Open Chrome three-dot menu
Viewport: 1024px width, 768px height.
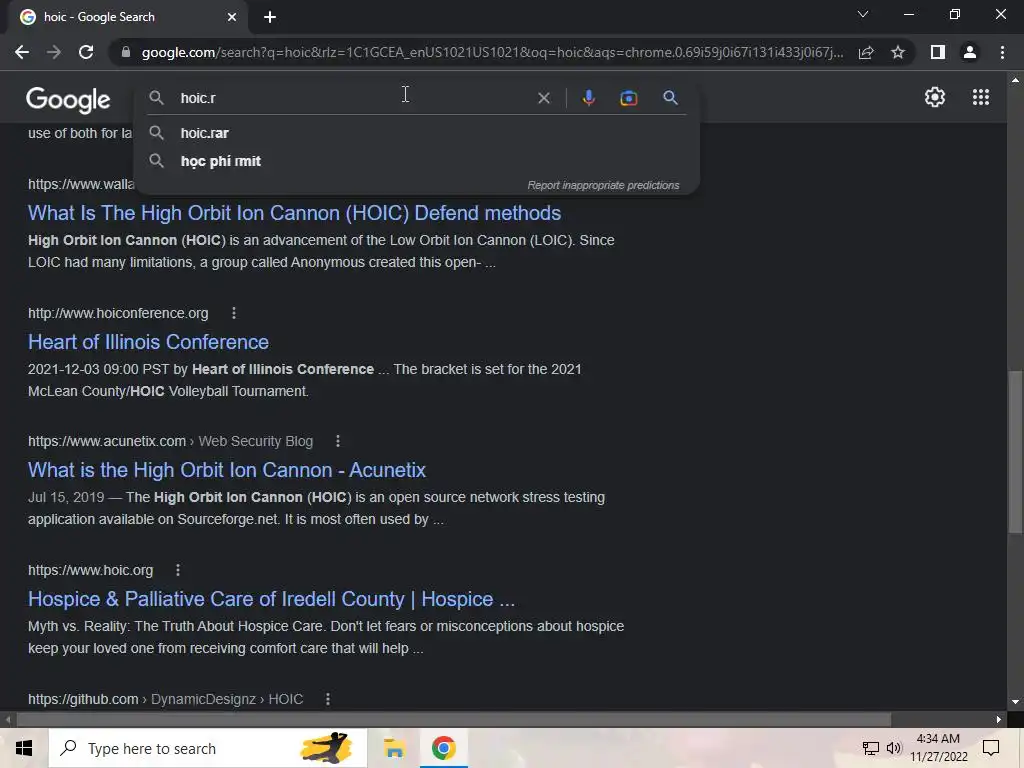pos(1002,52)
